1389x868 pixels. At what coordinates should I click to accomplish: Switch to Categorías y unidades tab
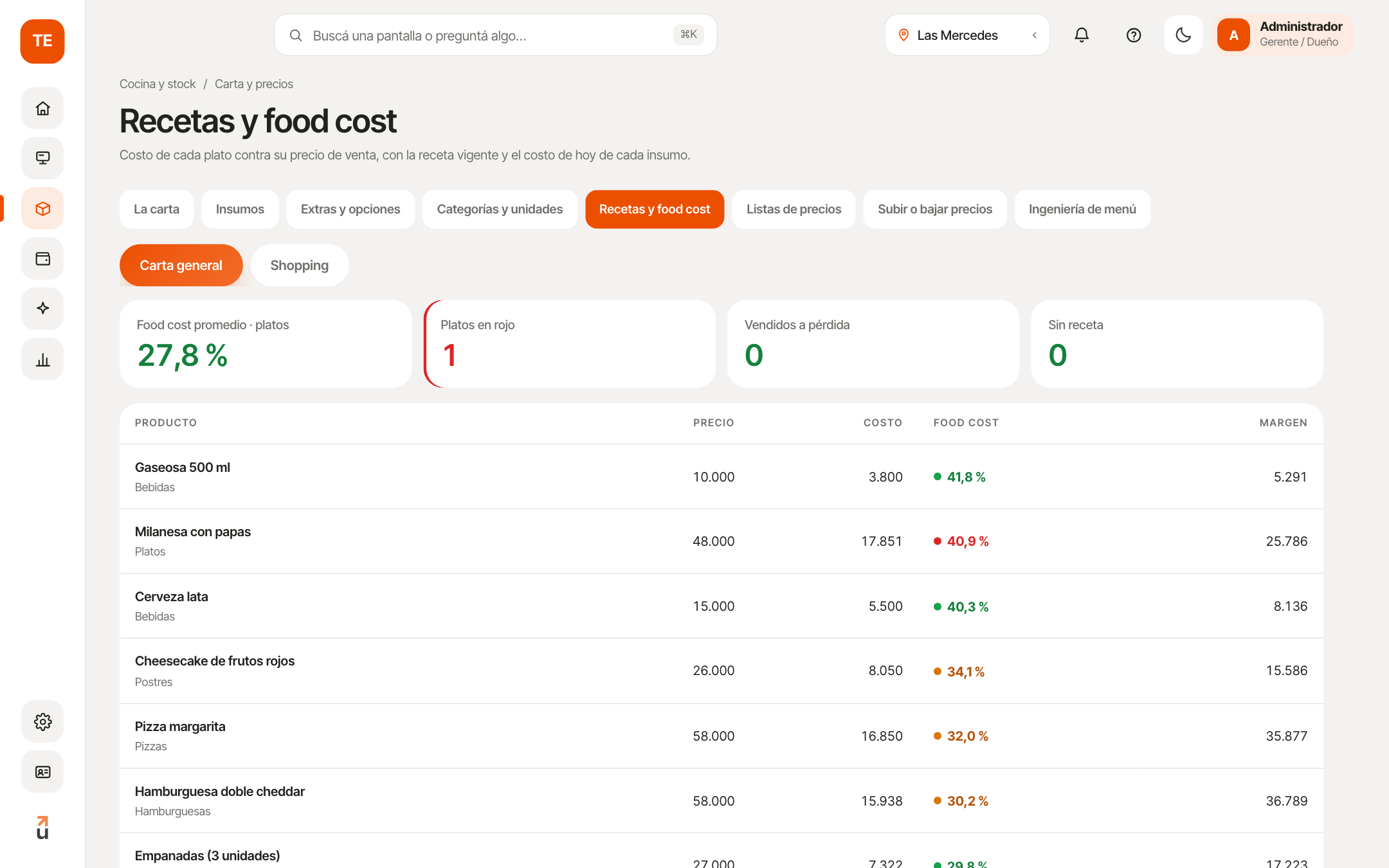[500, 209]
